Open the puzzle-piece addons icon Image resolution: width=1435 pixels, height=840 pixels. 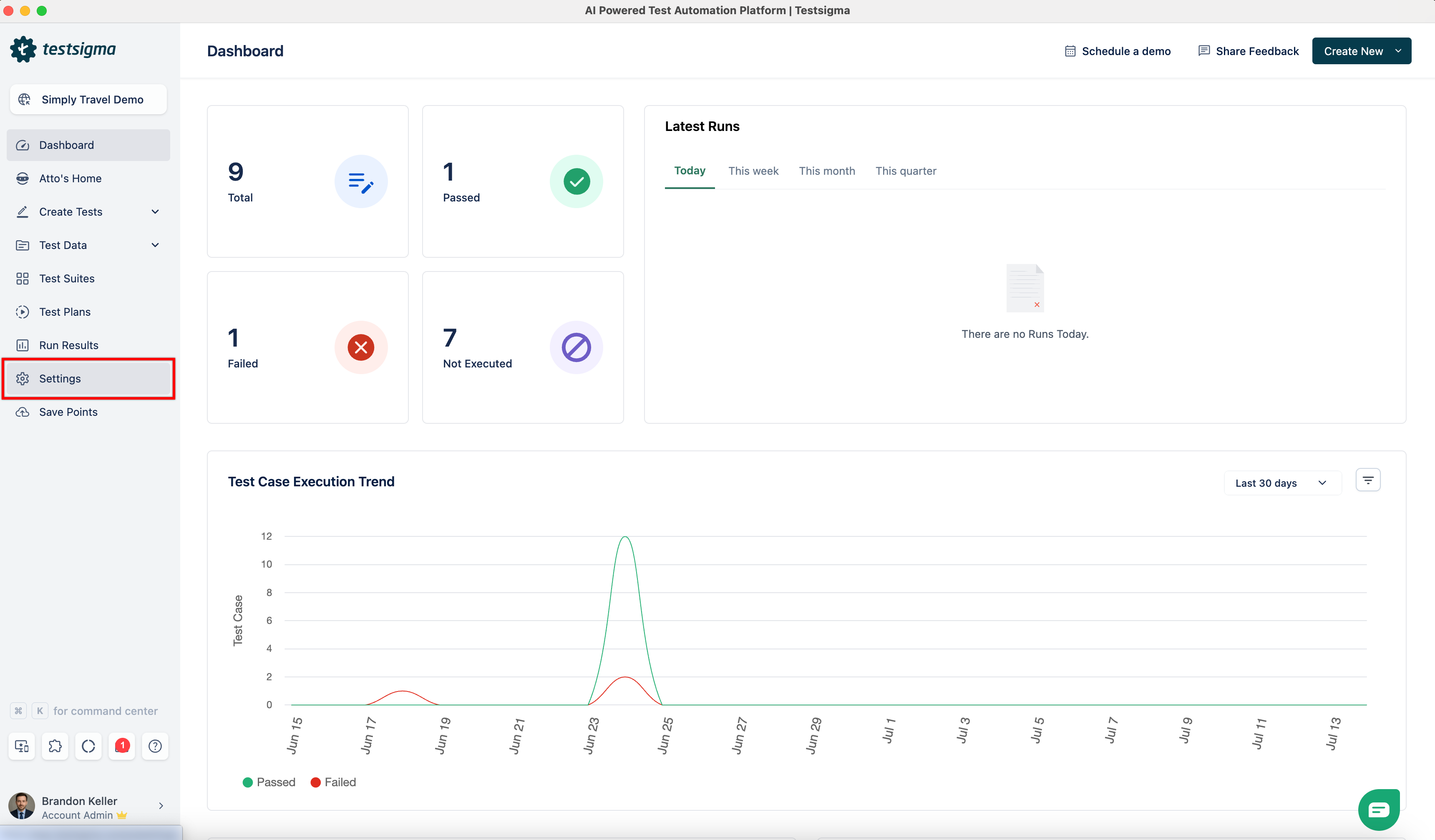click(55, 746)
